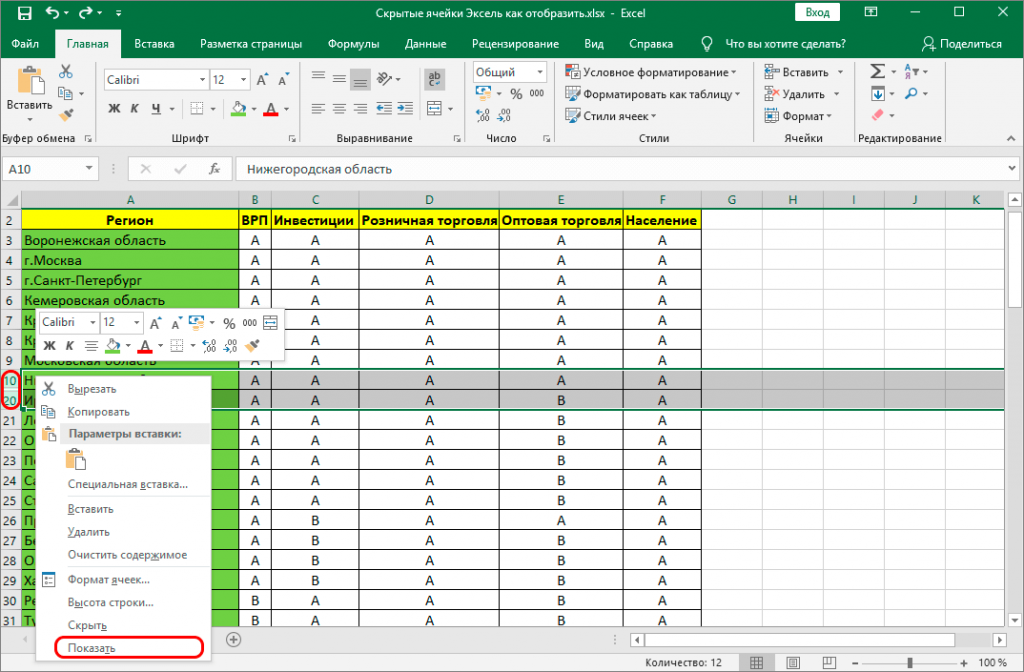The height and width of the screenshot is (672, 1024).
Task: Toggle underline (Ч) in the ribbon
Action: [x=156, y=109]
